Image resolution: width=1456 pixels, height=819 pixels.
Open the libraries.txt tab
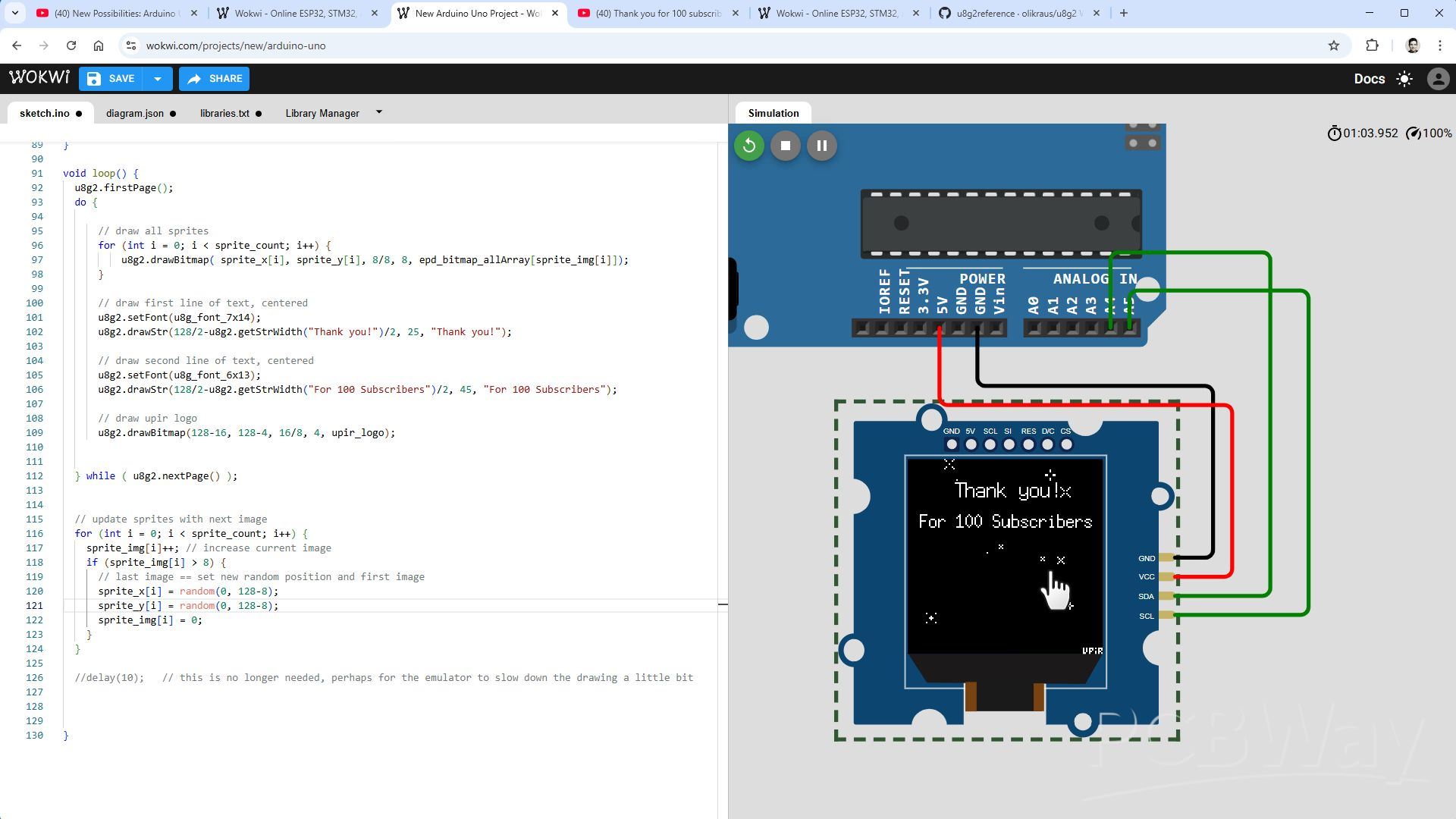click(x=224, y=113)
